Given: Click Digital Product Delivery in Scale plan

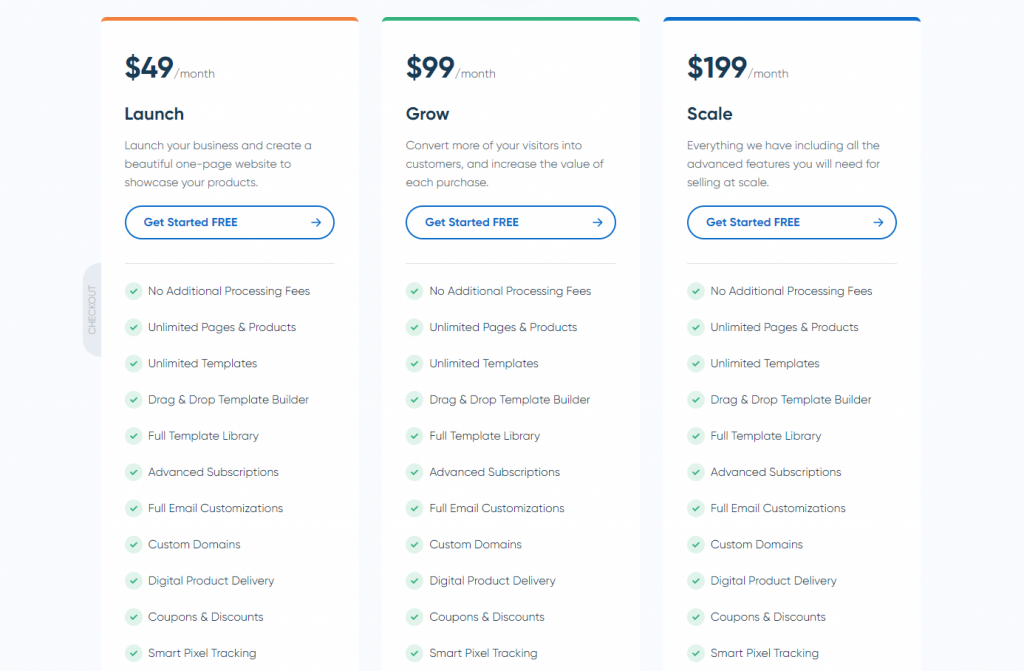Looking at the screenshot, I should [773, 581].
